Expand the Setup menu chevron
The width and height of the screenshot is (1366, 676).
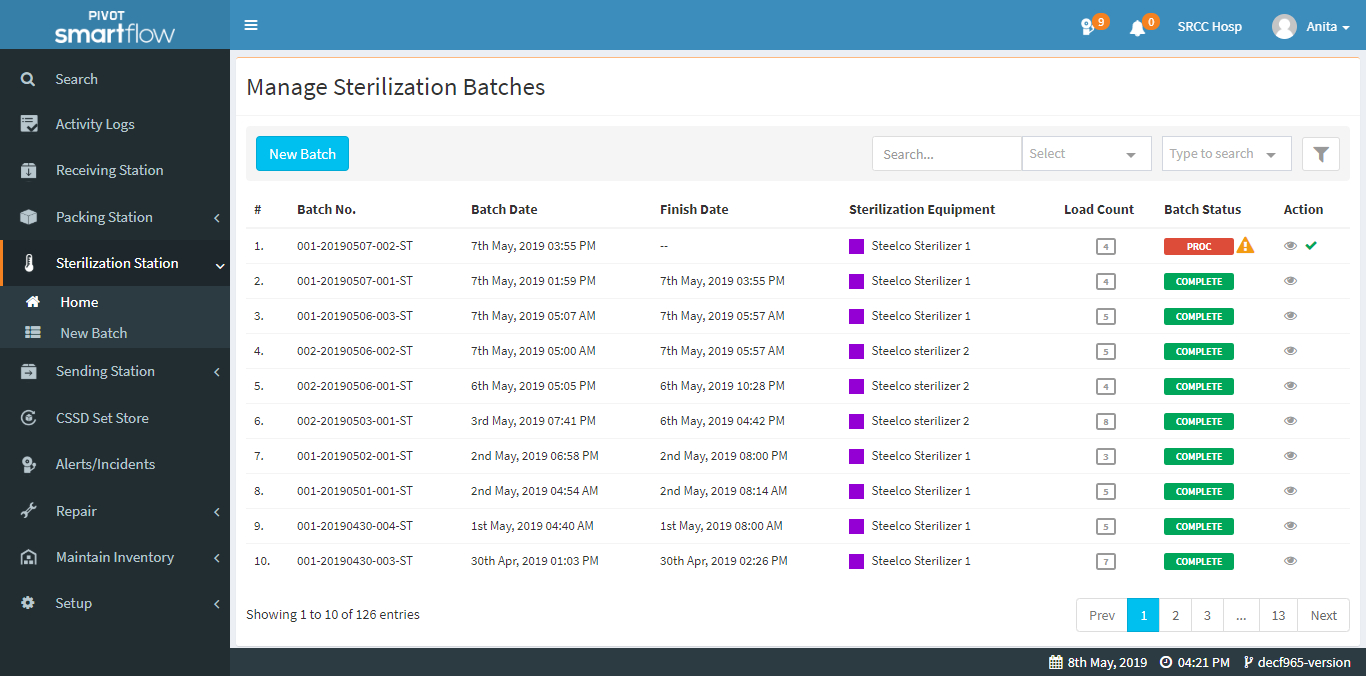[217, 604]
